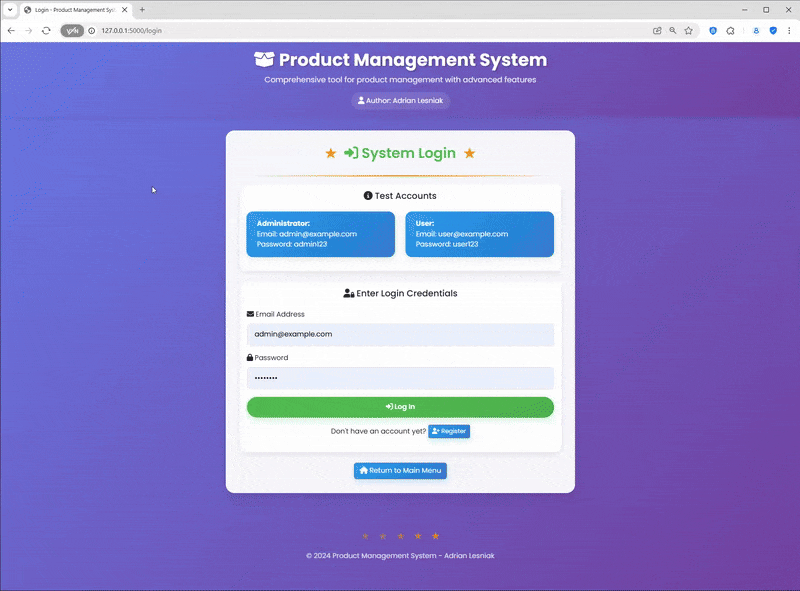
Task: Open the tab search chevron dropdown
Action: [9, 9]
